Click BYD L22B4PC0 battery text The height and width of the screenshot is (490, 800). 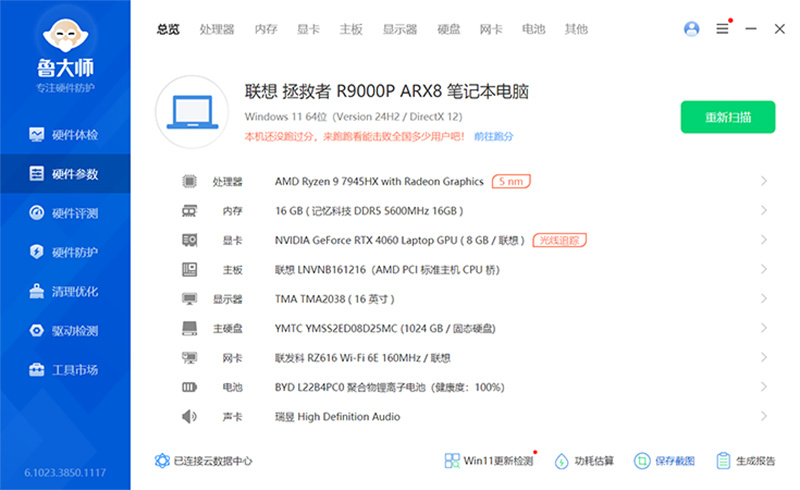tap(389, 387)
